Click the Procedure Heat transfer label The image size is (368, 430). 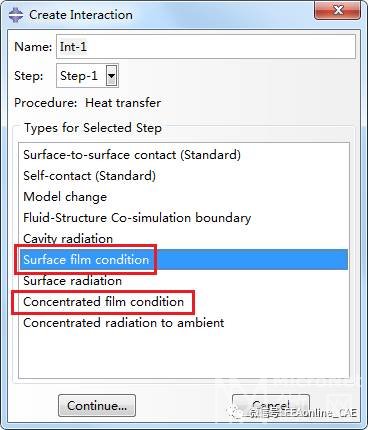point(88,103)
